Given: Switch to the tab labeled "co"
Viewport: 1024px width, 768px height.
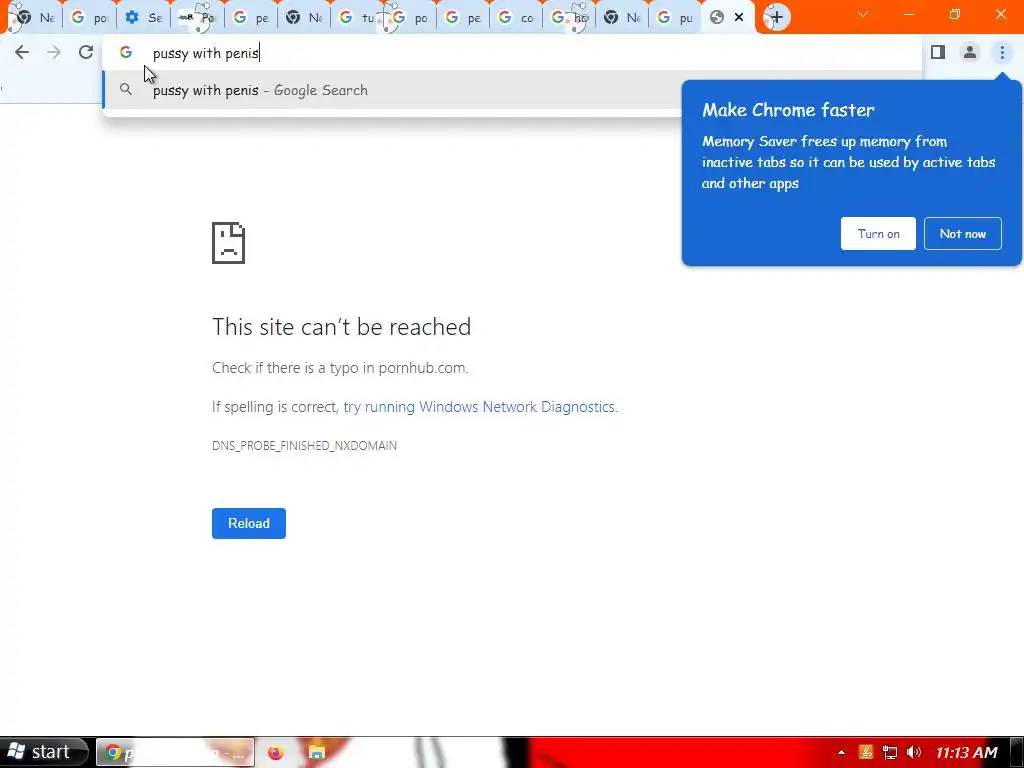Looking at the screenshot, I should (516, 18).
